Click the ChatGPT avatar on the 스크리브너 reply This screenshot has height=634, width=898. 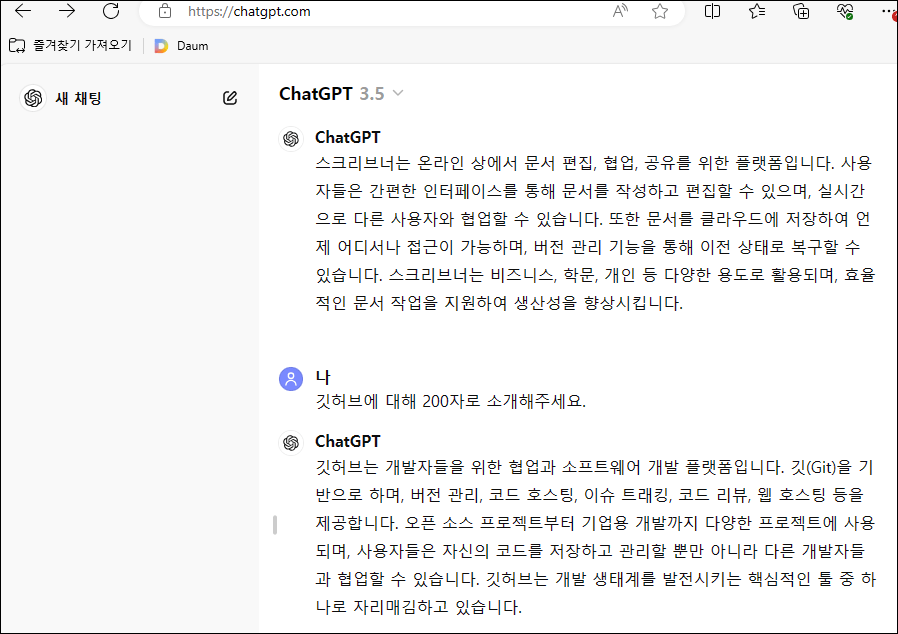291,139
